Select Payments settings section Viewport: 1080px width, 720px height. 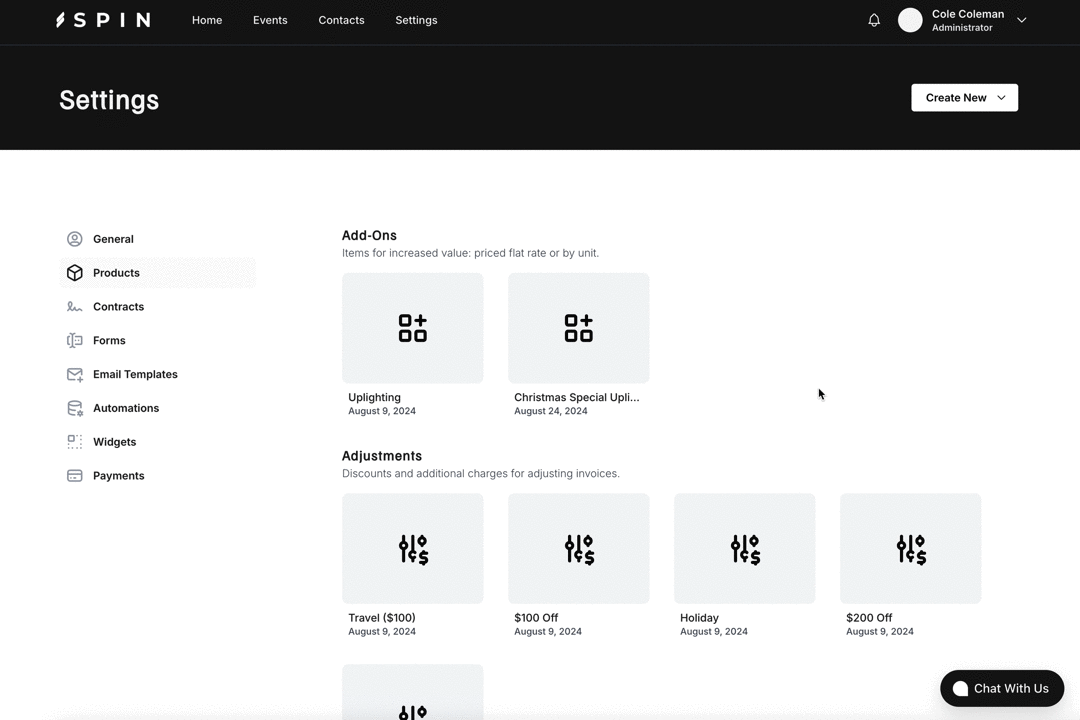[158, 475]
